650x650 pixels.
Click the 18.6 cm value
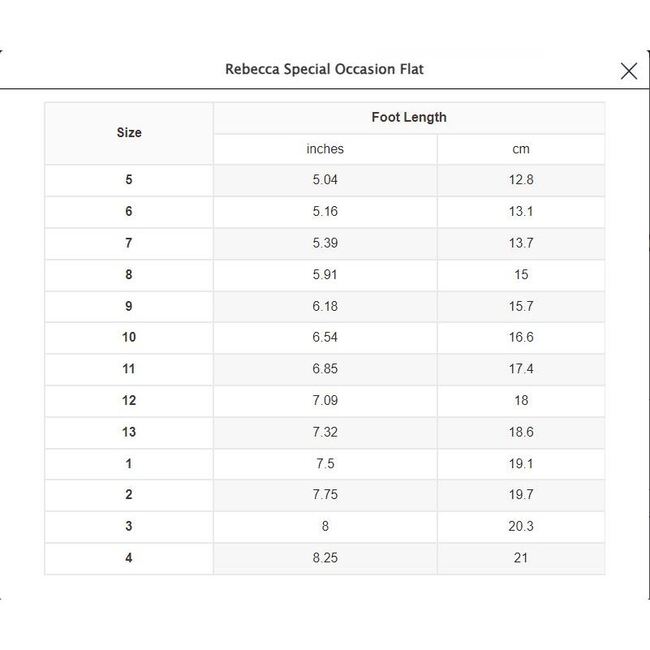[x=520, y=432]
